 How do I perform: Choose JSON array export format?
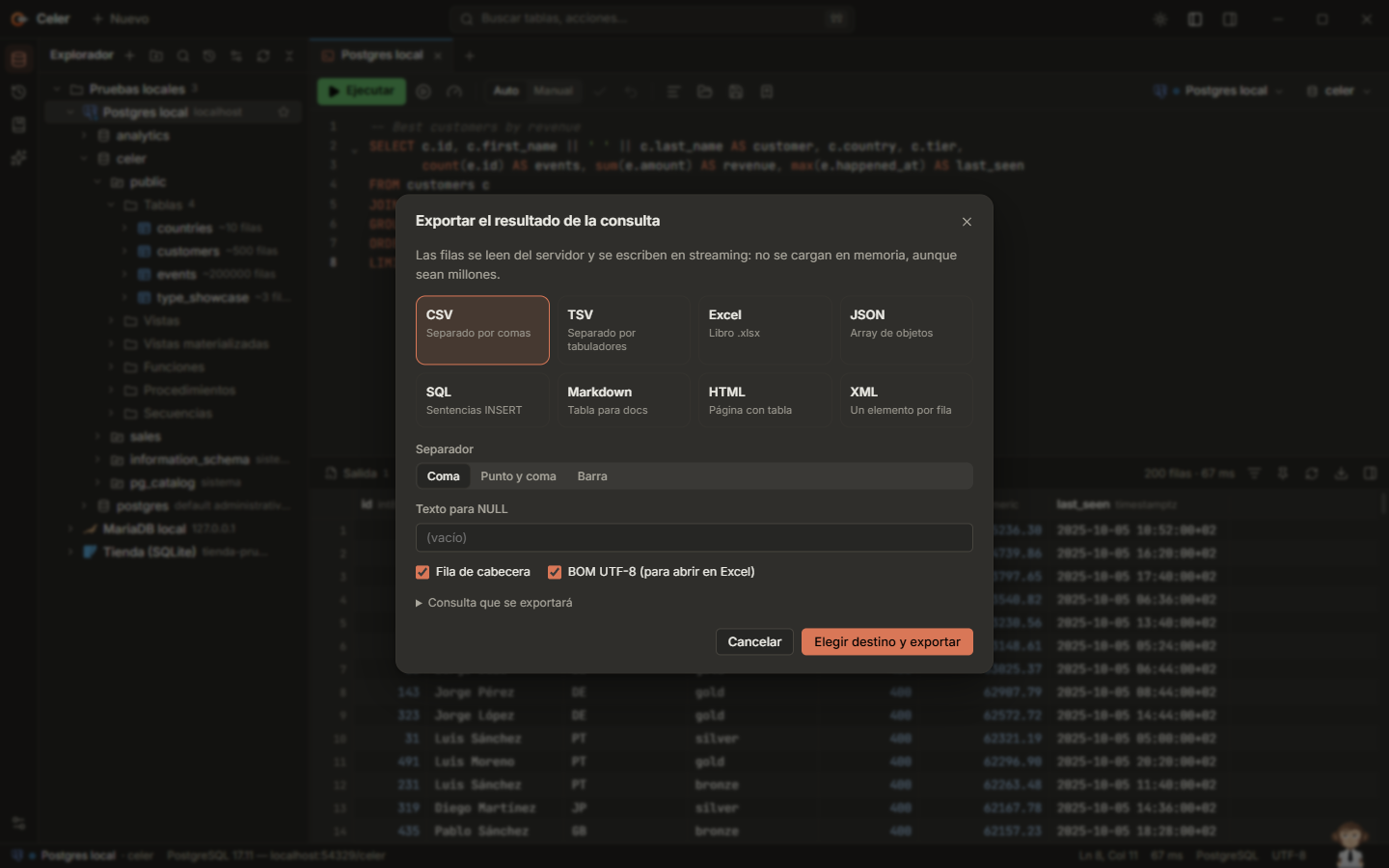[906, 330]
